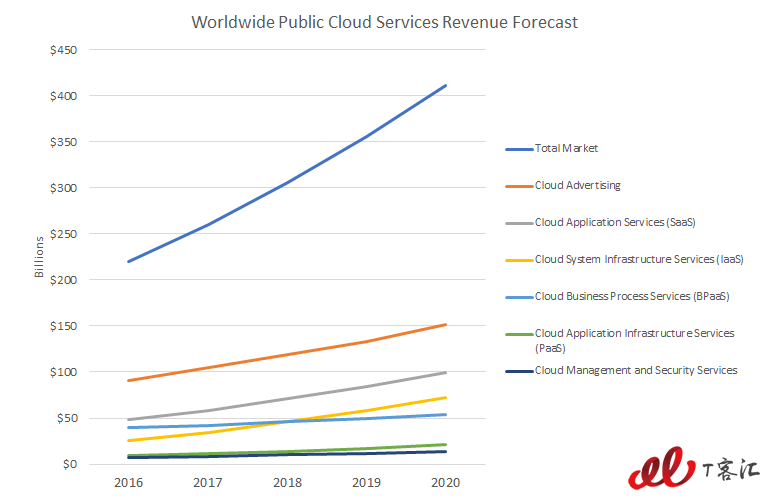Click the Total Market line's 2020 endpoint
This screenshot has height=500, width=770.
445,86
